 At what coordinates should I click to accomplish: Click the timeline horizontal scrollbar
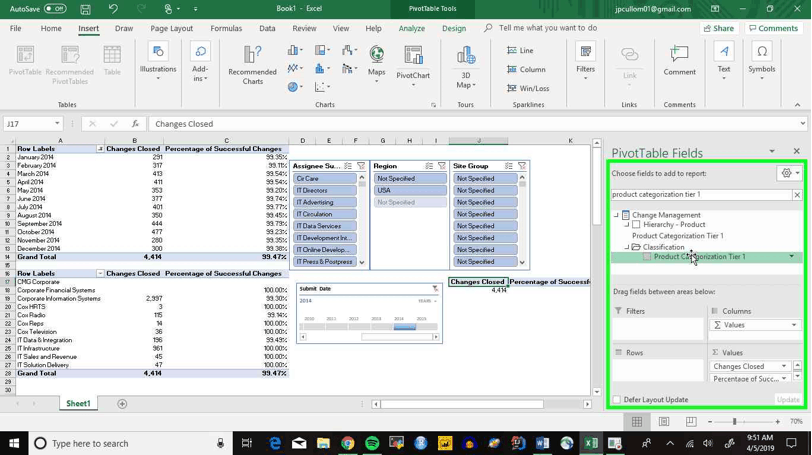click(x=397, y=337)
